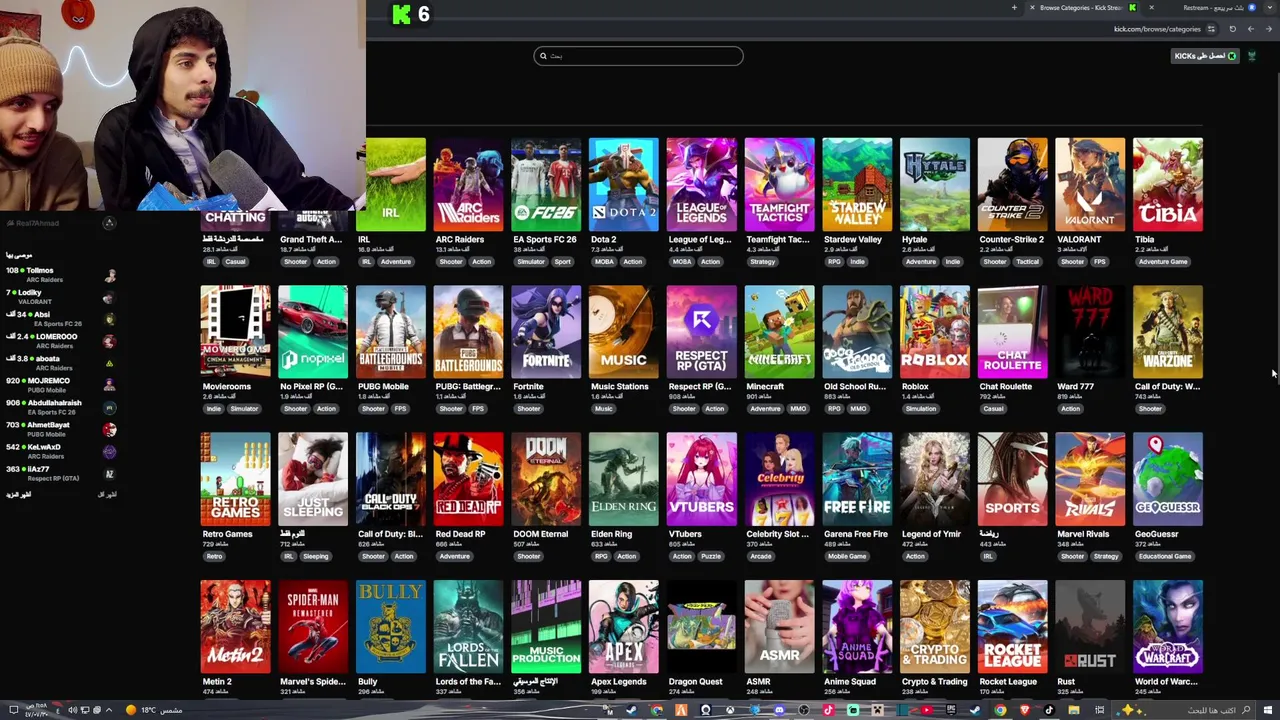Open OBS Studio from the taskbar
Screen dimensions: 1280x720
coord(803,710)
